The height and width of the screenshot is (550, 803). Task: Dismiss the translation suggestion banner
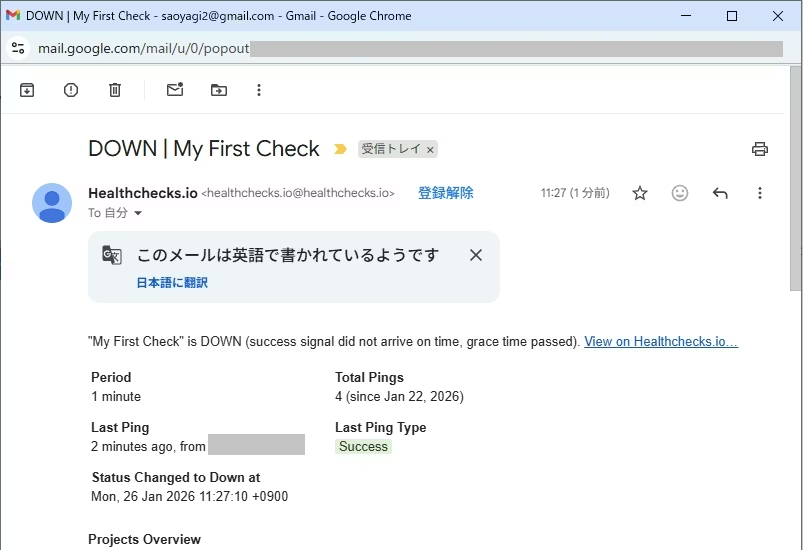coord(476,255)
